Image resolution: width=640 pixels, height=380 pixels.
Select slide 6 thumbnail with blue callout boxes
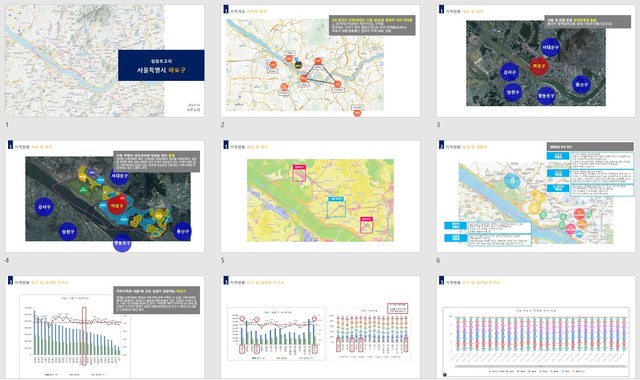click(x=536, y=196)
